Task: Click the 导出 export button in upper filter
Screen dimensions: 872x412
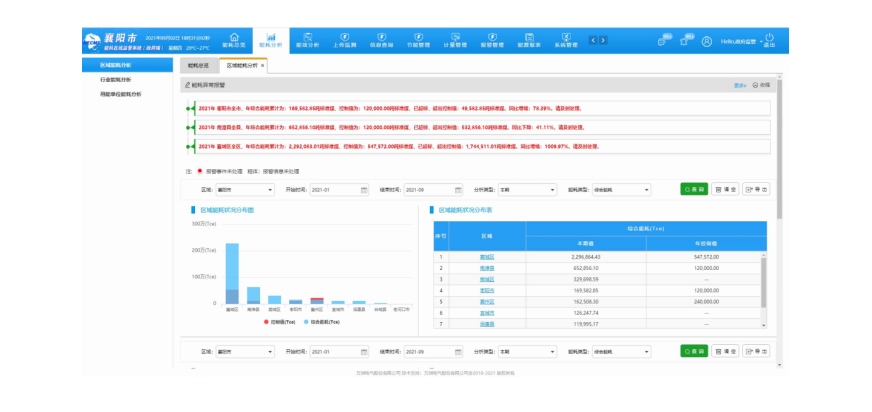Action: (756, 188)
